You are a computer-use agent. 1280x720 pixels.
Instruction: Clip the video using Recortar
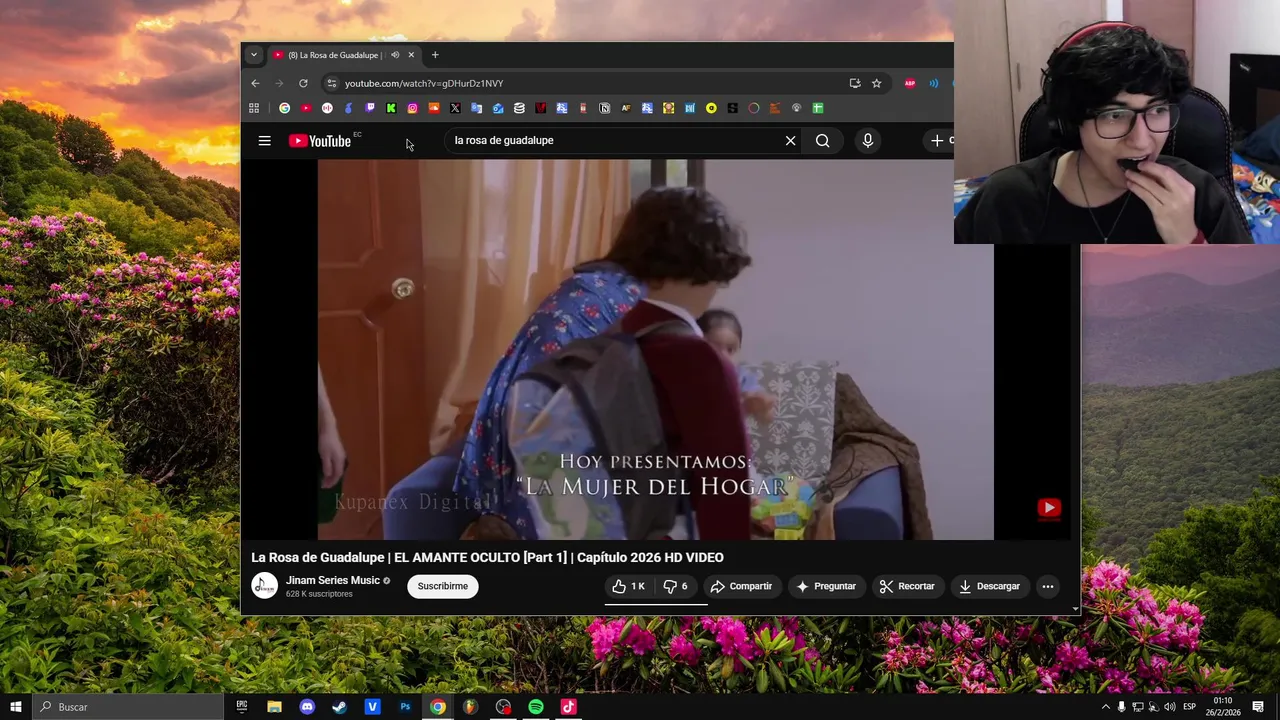point(907,586)
